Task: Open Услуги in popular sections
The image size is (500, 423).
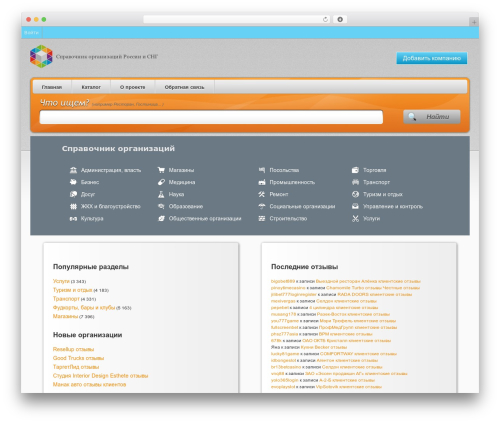Action: click(x=61, y=281)
